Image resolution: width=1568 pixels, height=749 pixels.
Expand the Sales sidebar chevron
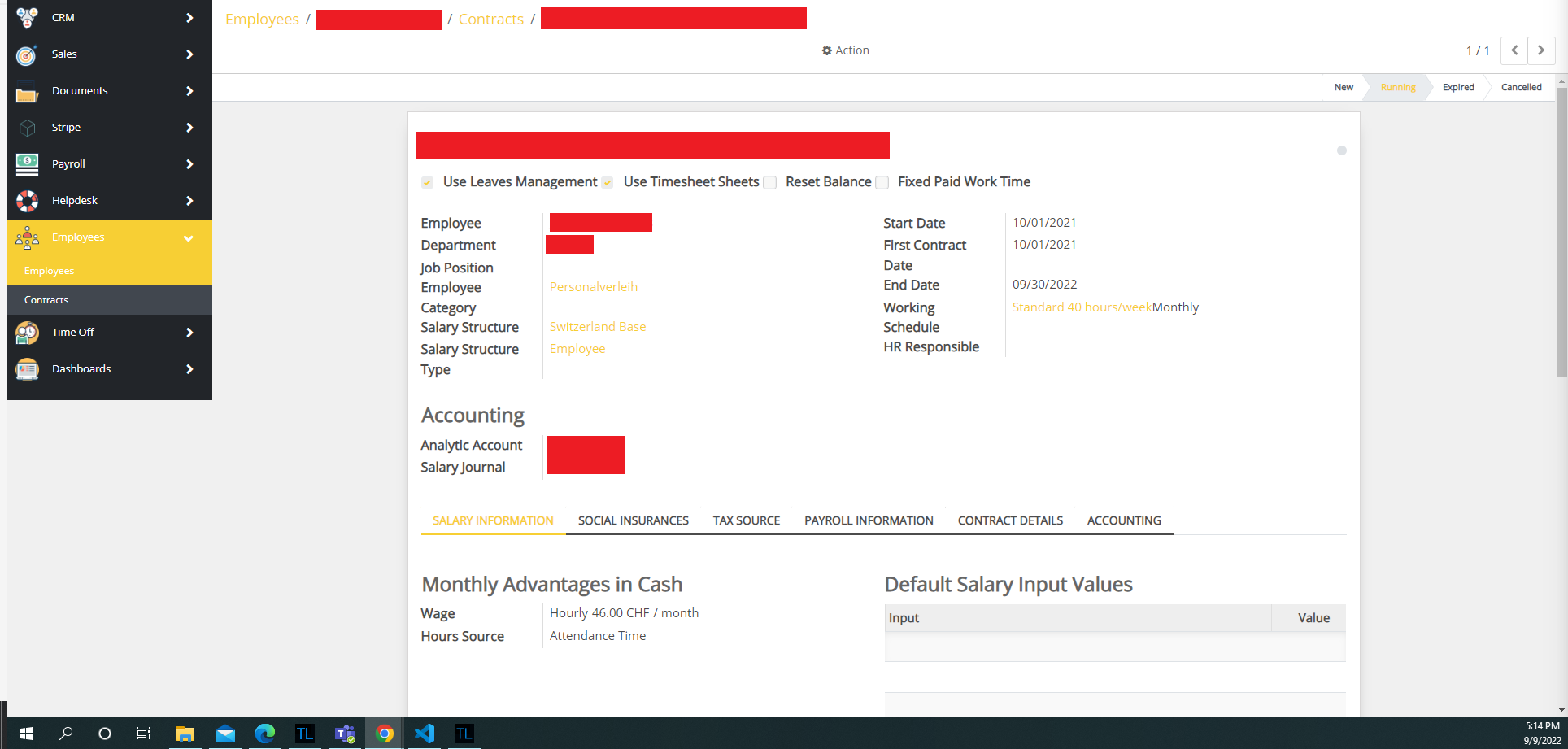coord(189,54)
